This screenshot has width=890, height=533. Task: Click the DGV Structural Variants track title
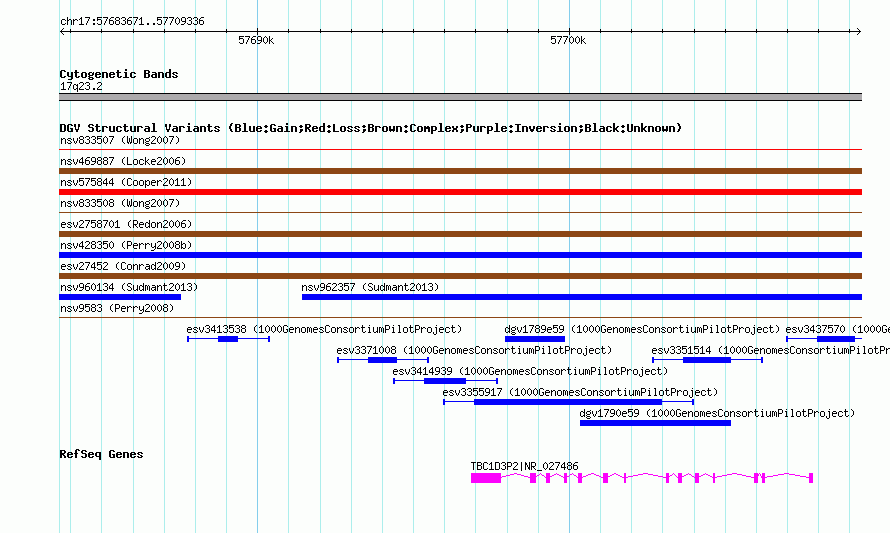click(x=371, y=128)
